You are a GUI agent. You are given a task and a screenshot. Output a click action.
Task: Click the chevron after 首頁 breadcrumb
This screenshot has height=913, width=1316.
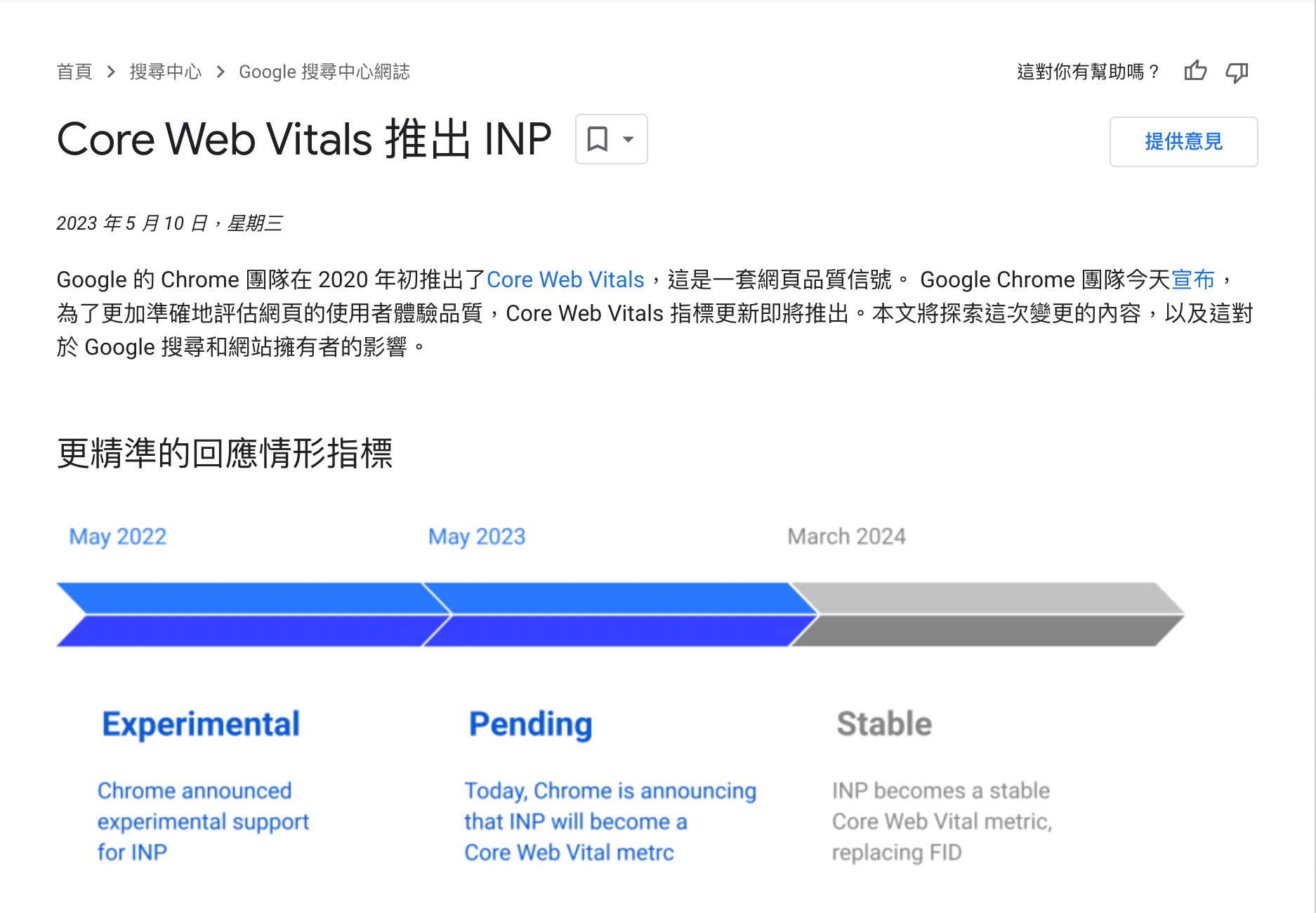click(111, 72)
